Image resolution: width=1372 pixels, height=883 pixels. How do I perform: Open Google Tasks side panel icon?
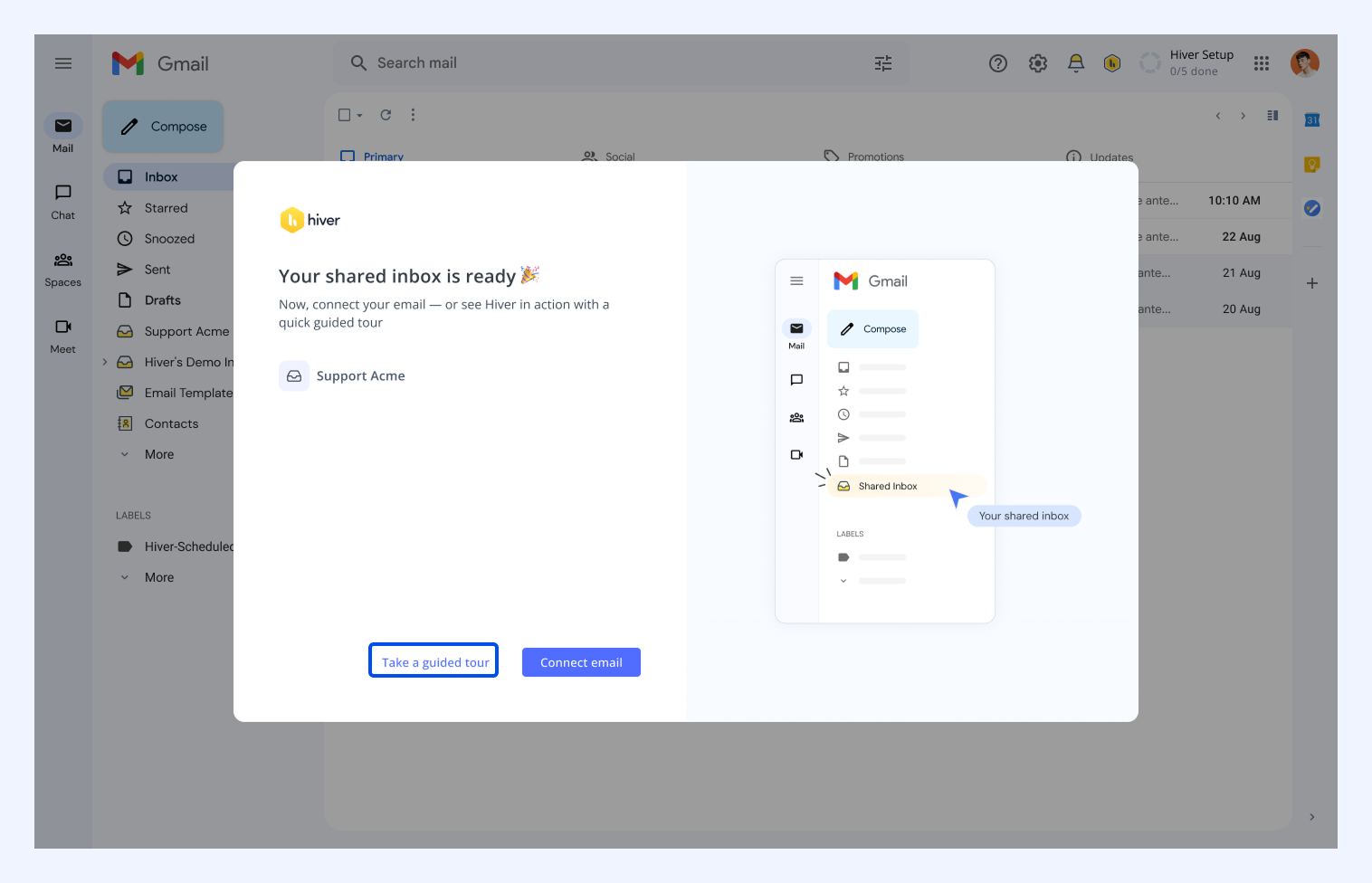click(1312, 208)
